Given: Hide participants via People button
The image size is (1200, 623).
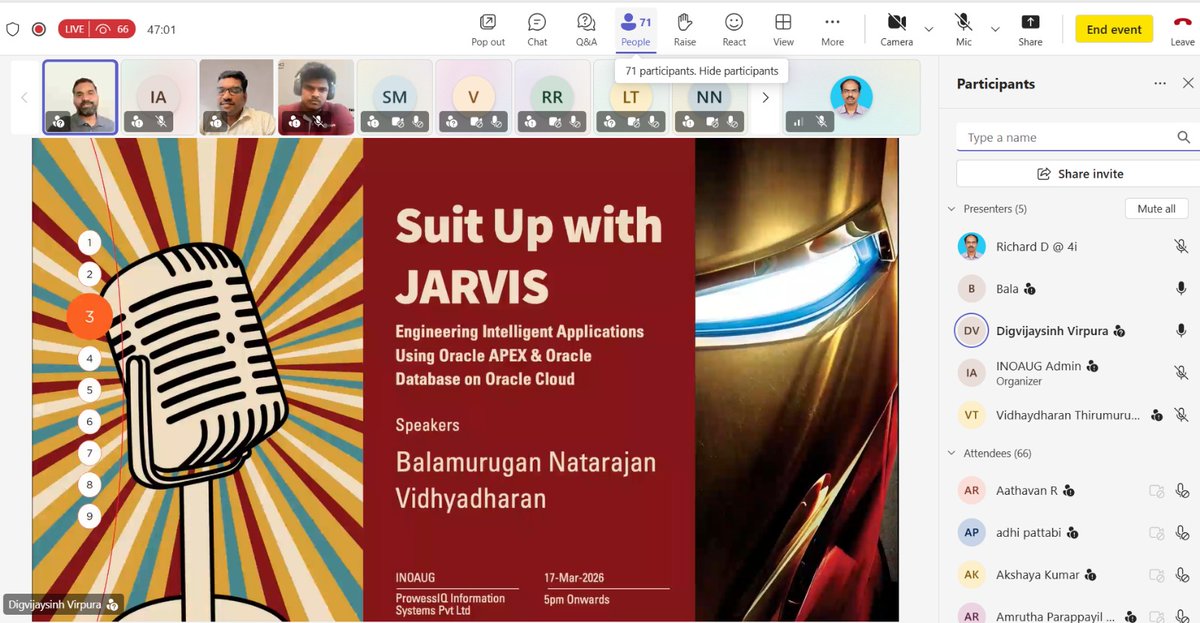Looking at the screenshot, I should tap(636, 29).
